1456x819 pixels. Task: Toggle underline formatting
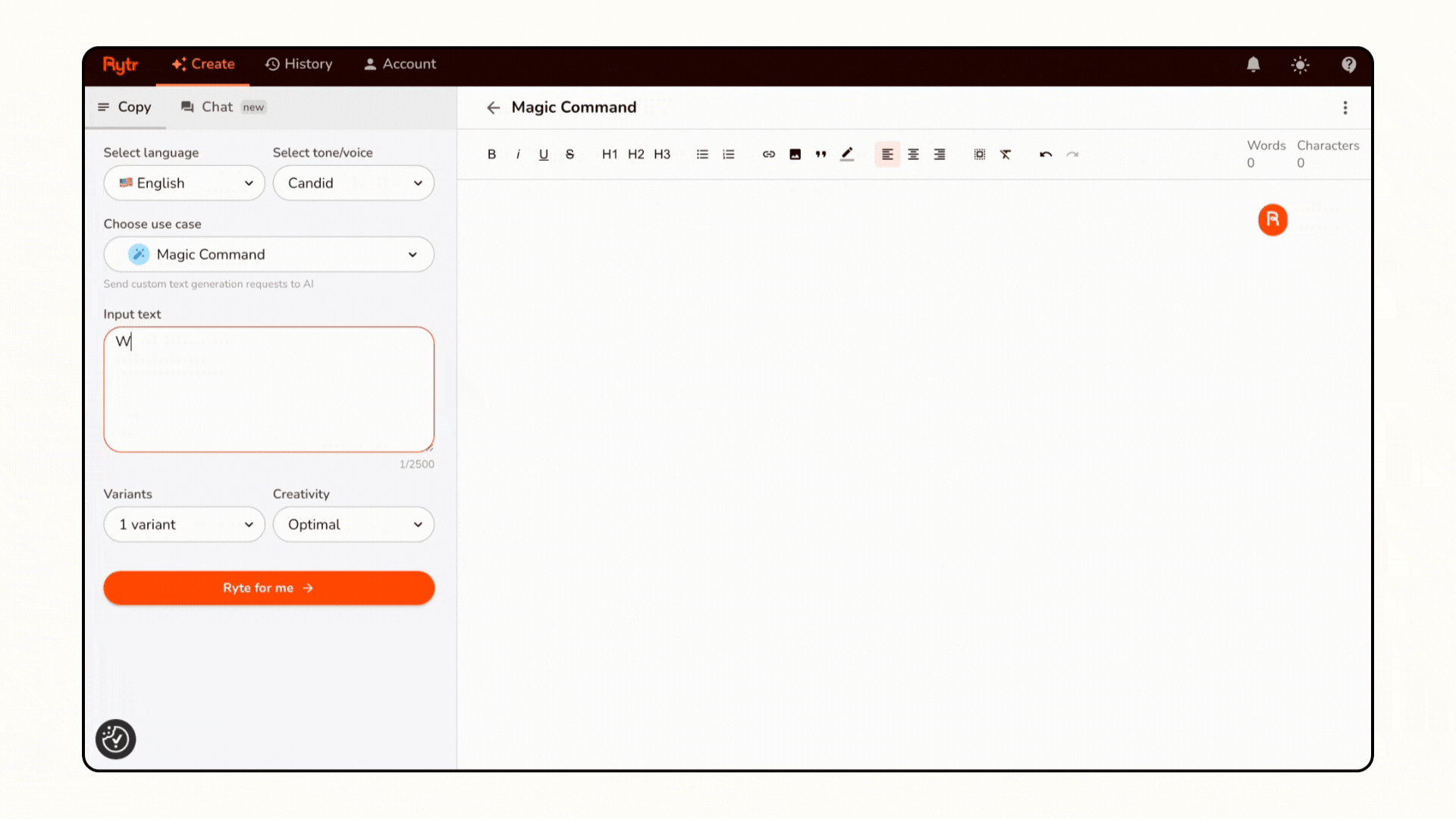tap(543, 154)
